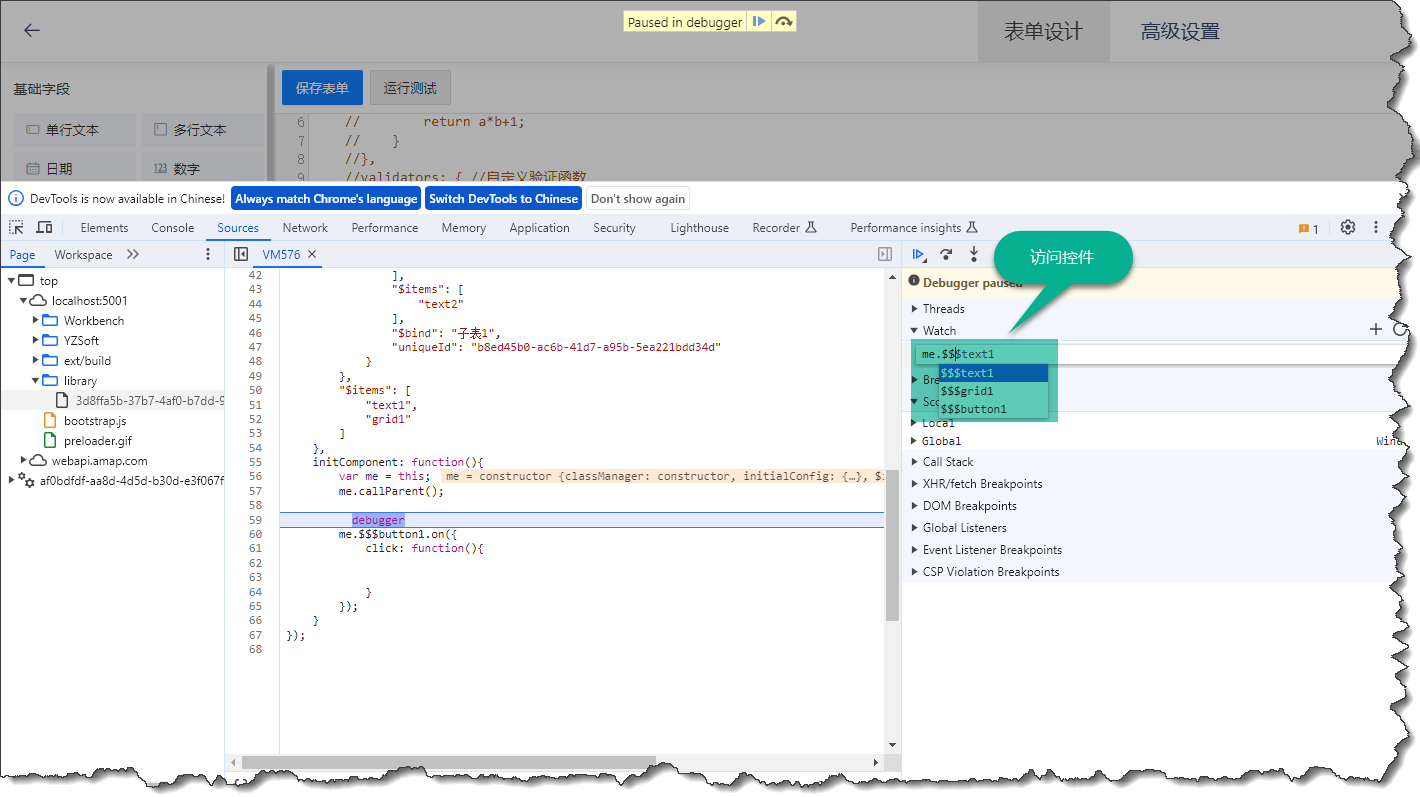This screenshot has width=1420, height=797.
Task: Hide the navigator sidebar icon
Action: (x=241, y=255)
